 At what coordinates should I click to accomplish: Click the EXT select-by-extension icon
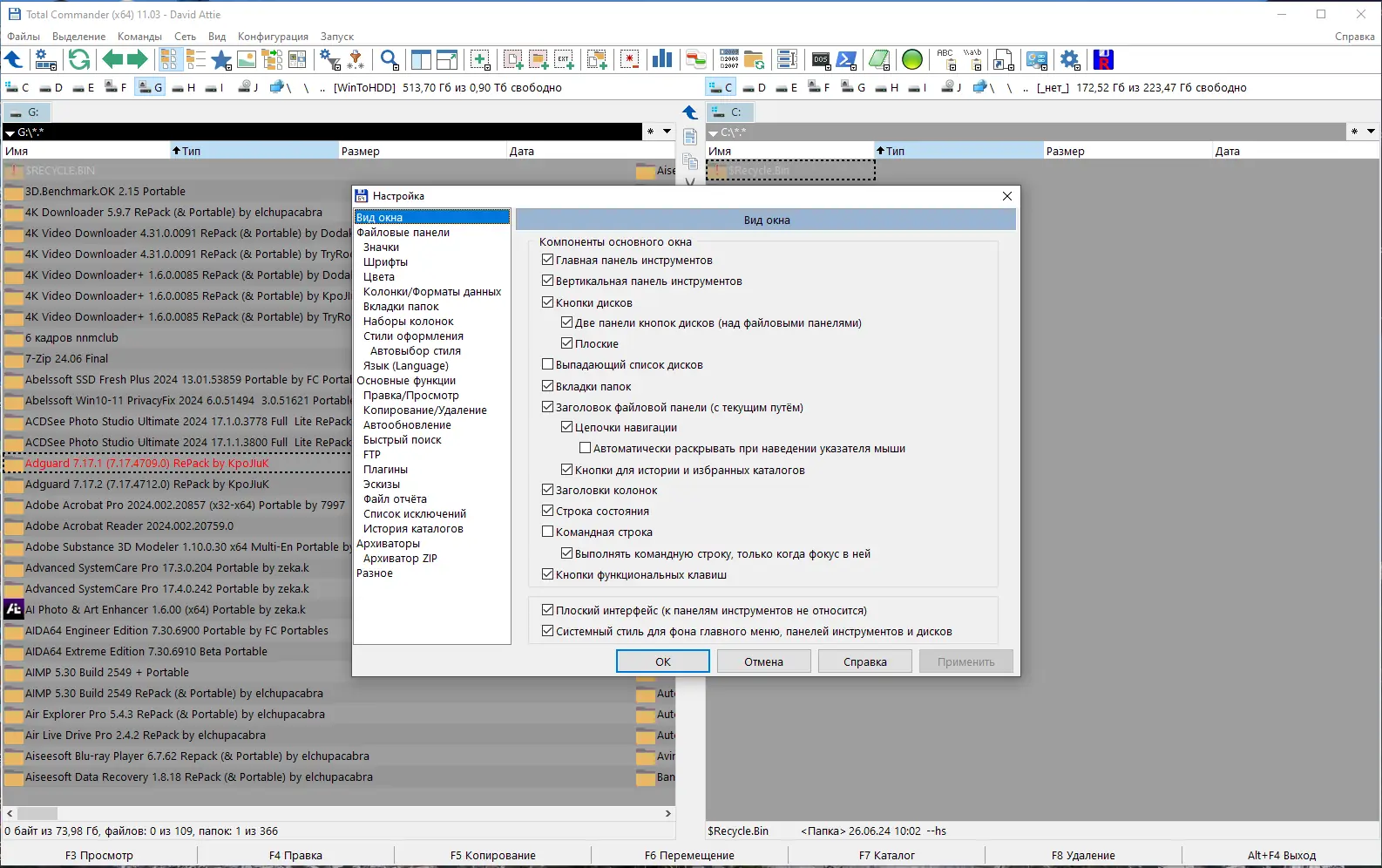coord(565,59)
